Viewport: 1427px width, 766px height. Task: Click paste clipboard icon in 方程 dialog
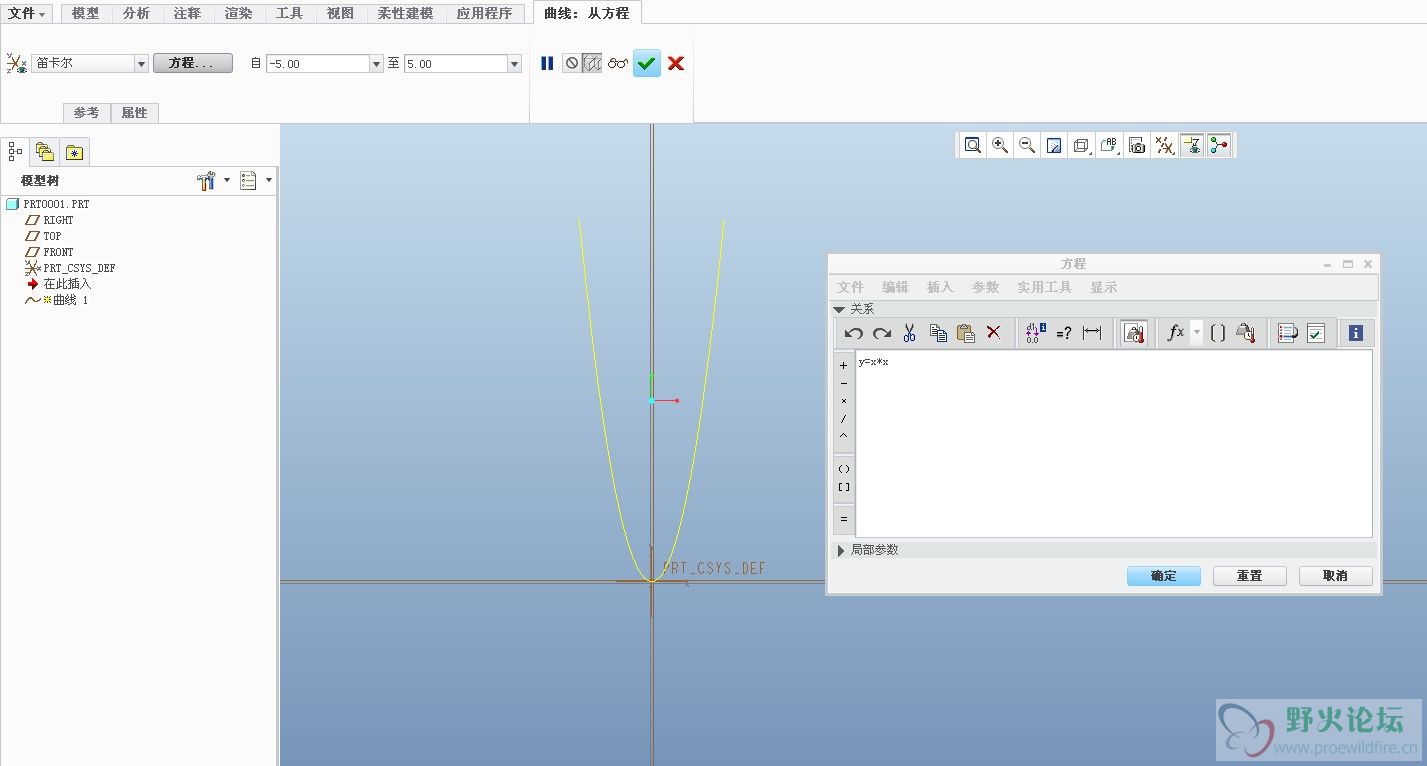965,333
